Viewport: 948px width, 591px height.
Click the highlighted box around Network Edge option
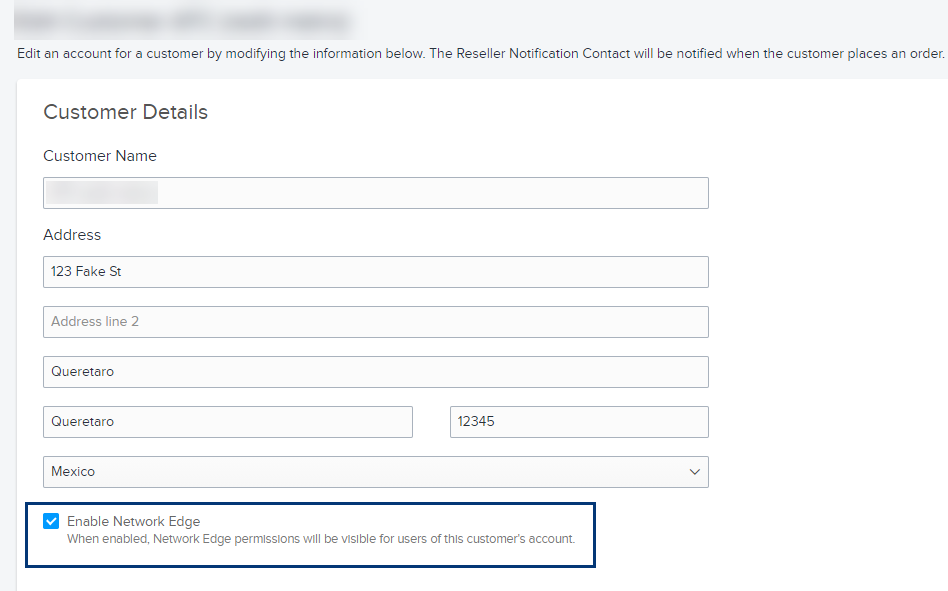click(x=310, y=535)
